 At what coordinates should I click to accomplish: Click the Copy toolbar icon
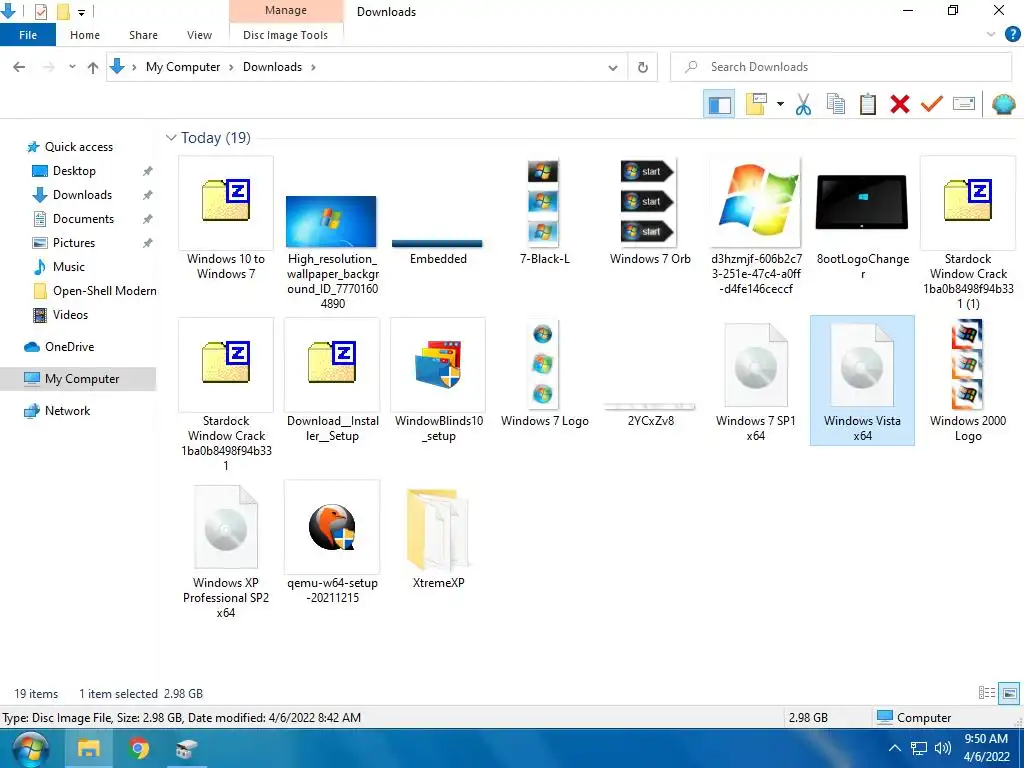[x=836, y=104]
